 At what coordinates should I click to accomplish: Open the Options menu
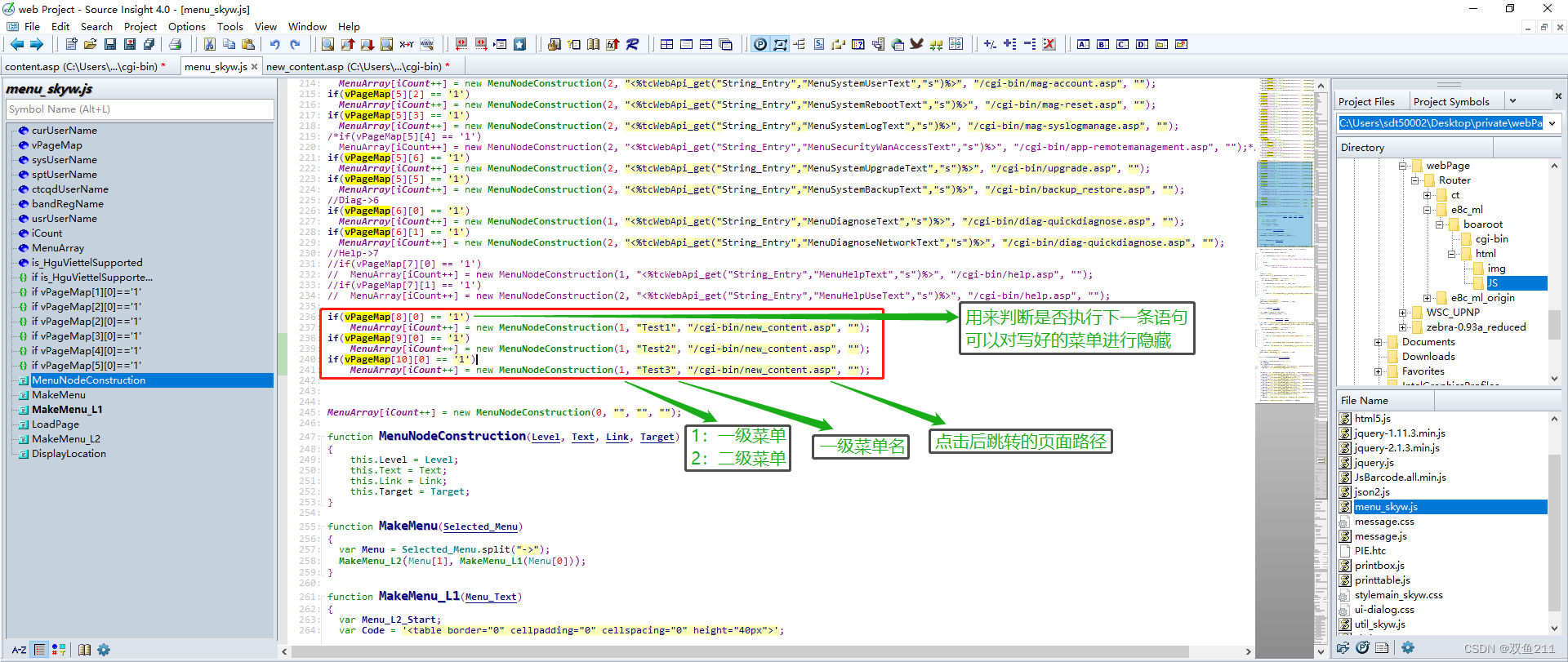click(187, 27)
